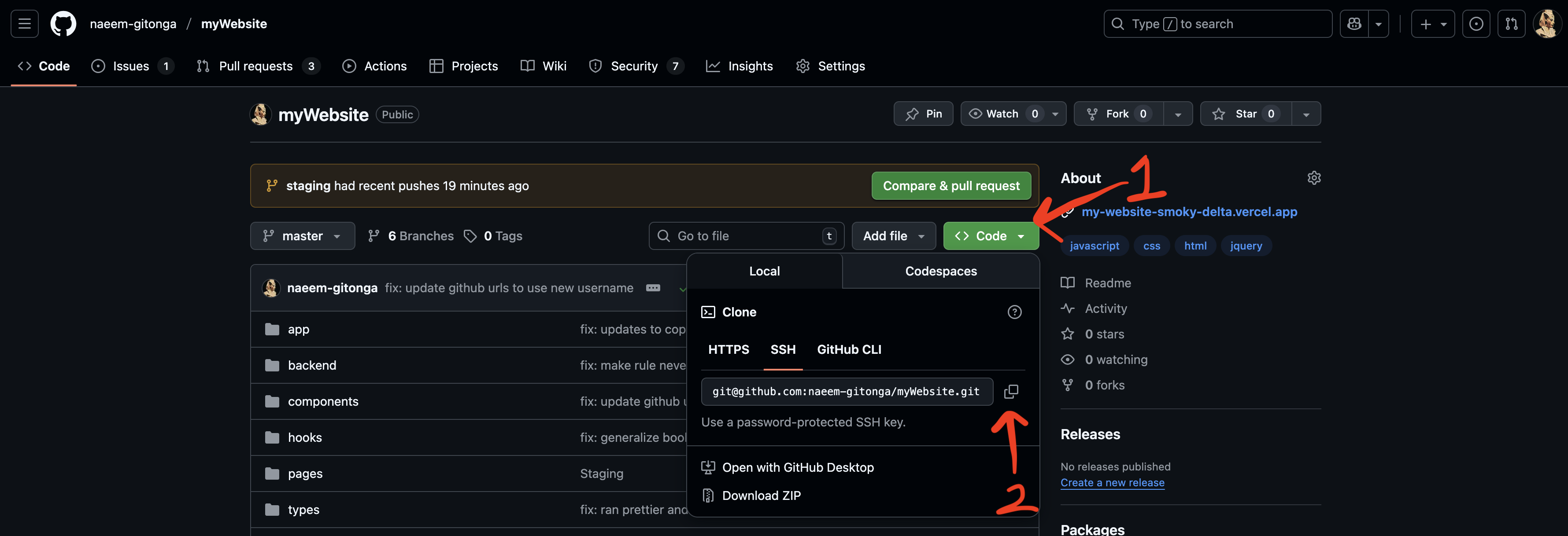Viewport: 1568px width, 536px height.
Task: Switch to the Codespaces tab
Action: (940, 272)
